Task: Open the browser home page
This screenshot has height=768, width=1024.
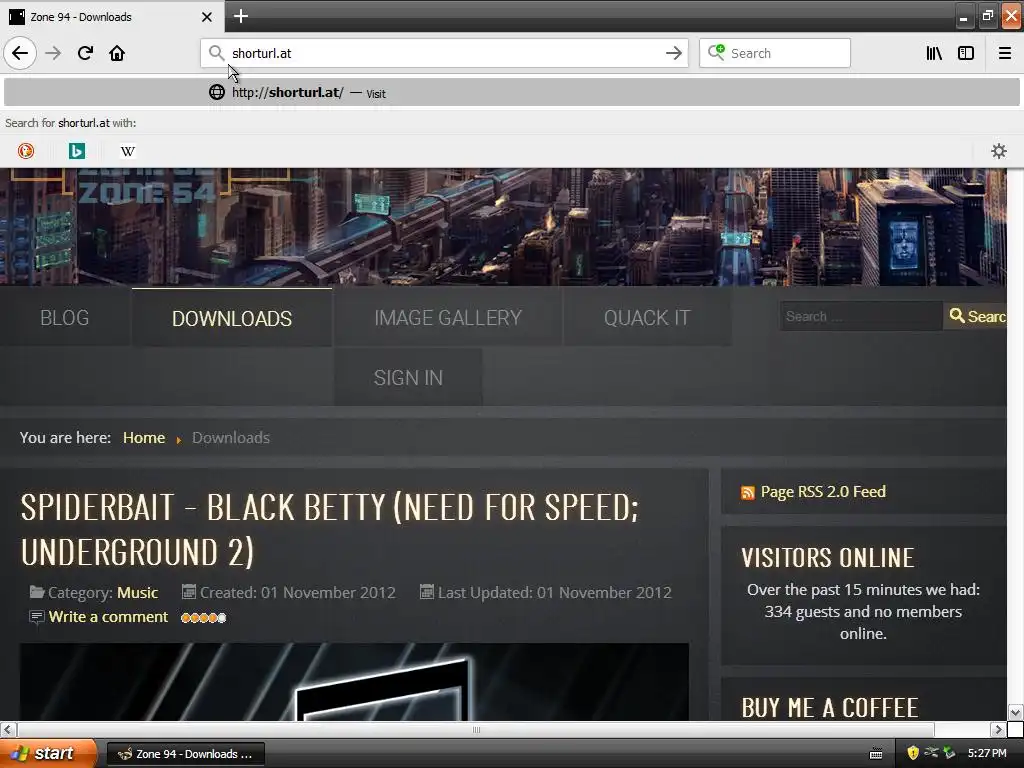Action: pos(117,53)
